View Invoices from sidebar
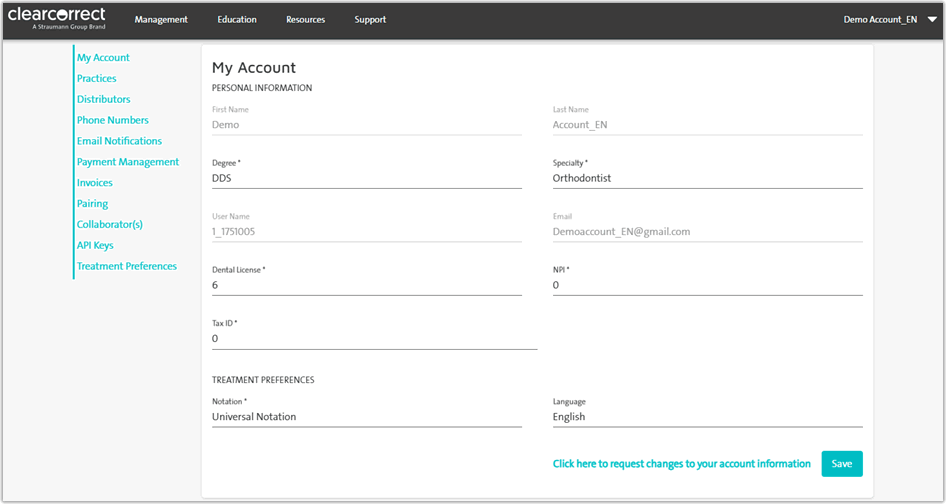The image size is (946, 504). pos(95,183)
